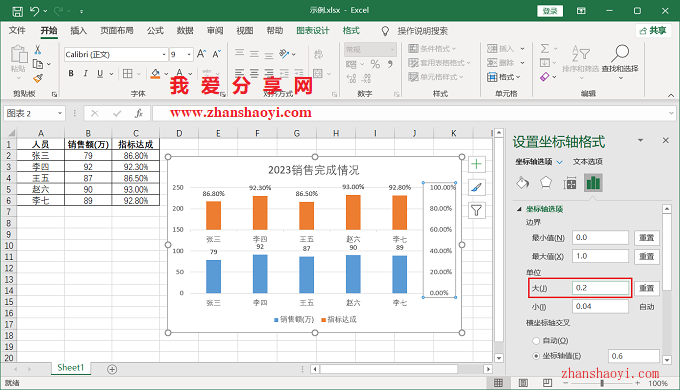Screen dimensions: 680x390
Task: Increase font size with larger A icon
Action: [201, 54]
